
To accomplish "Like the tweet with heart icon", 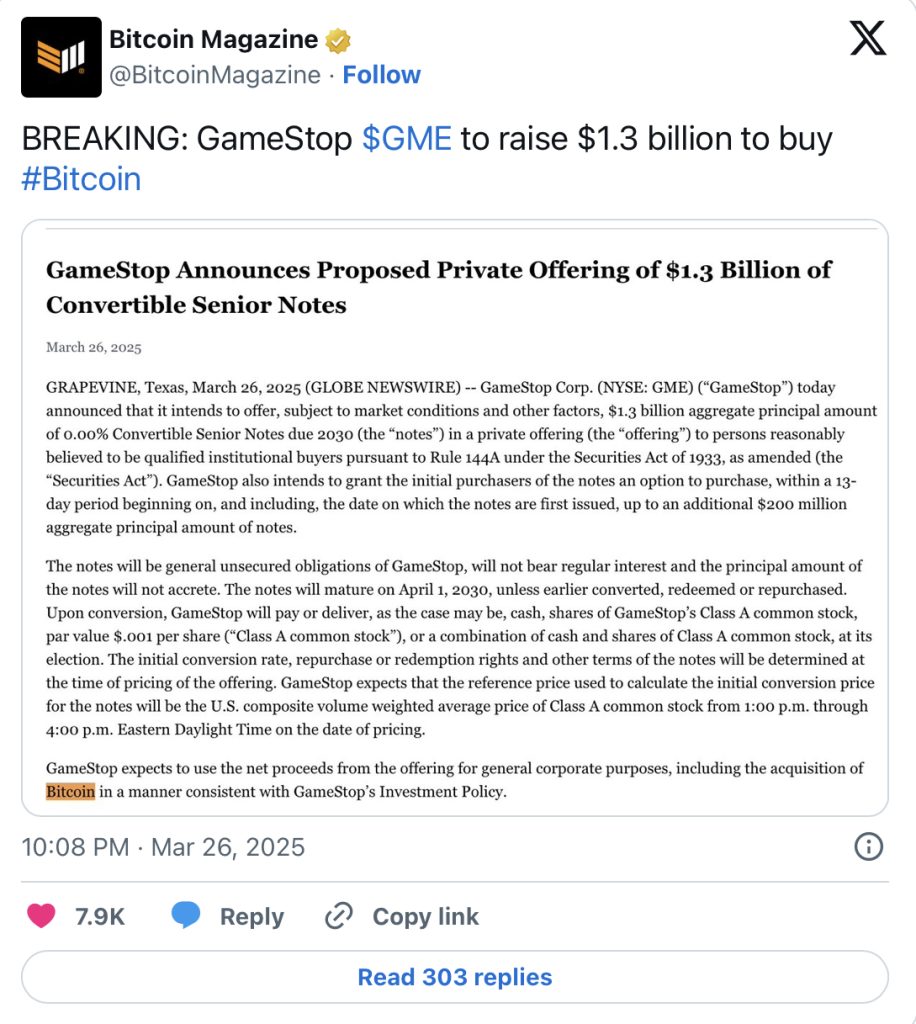I will point(41,916).
